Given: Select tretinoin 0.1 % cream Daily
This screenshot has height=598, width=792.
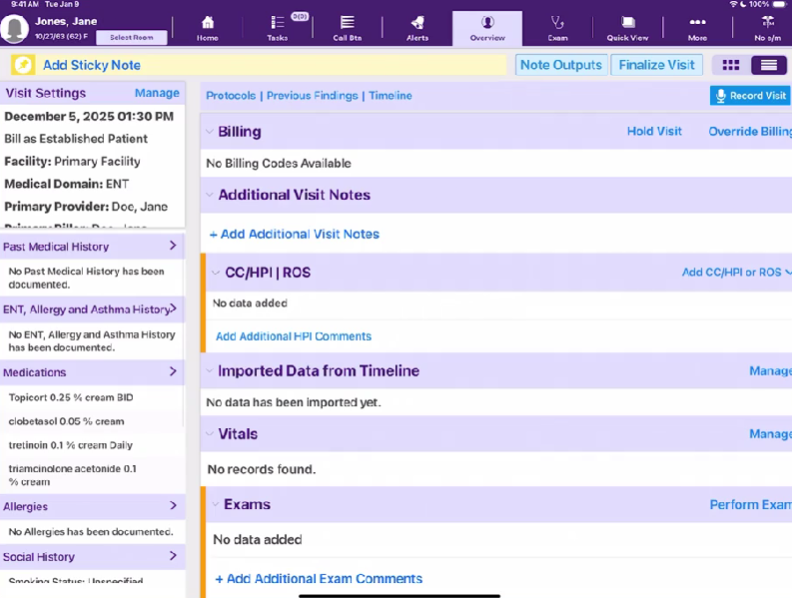Looking at the screenshot, I should tap(70, 445).
